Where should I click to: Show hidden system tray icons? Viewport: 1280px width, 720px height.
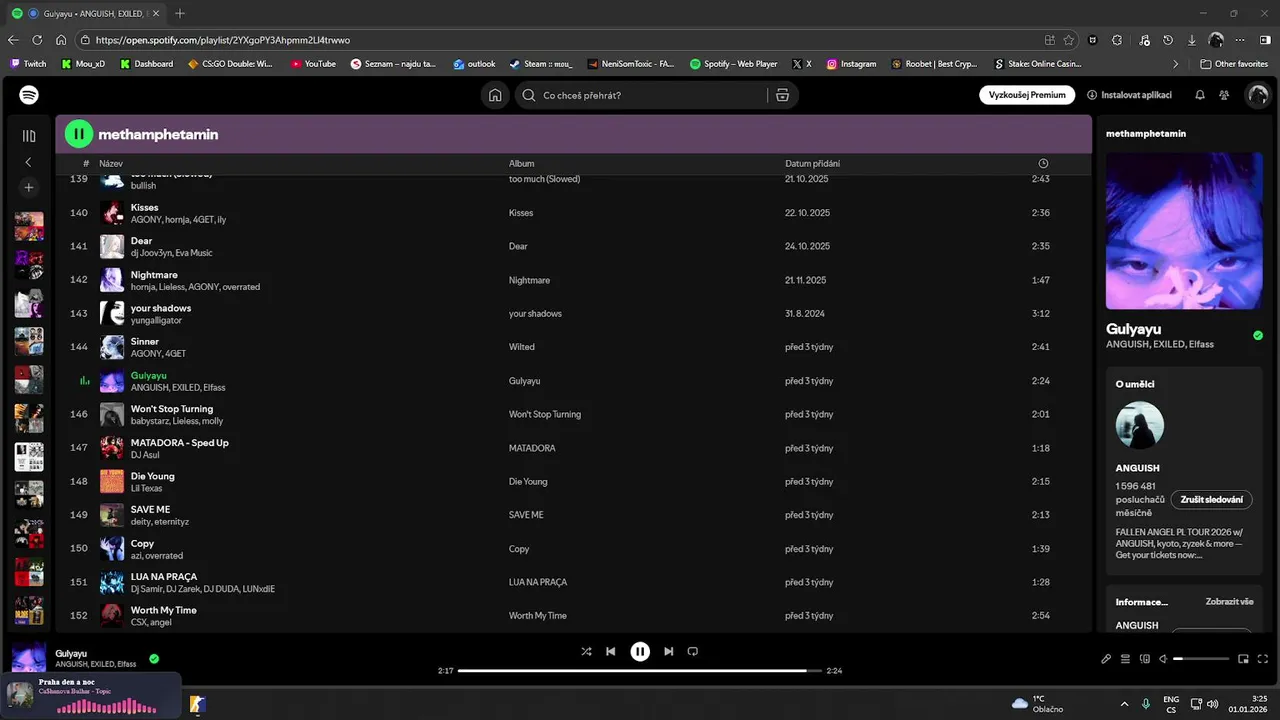pyautogui.click(x=1124, y=704)
